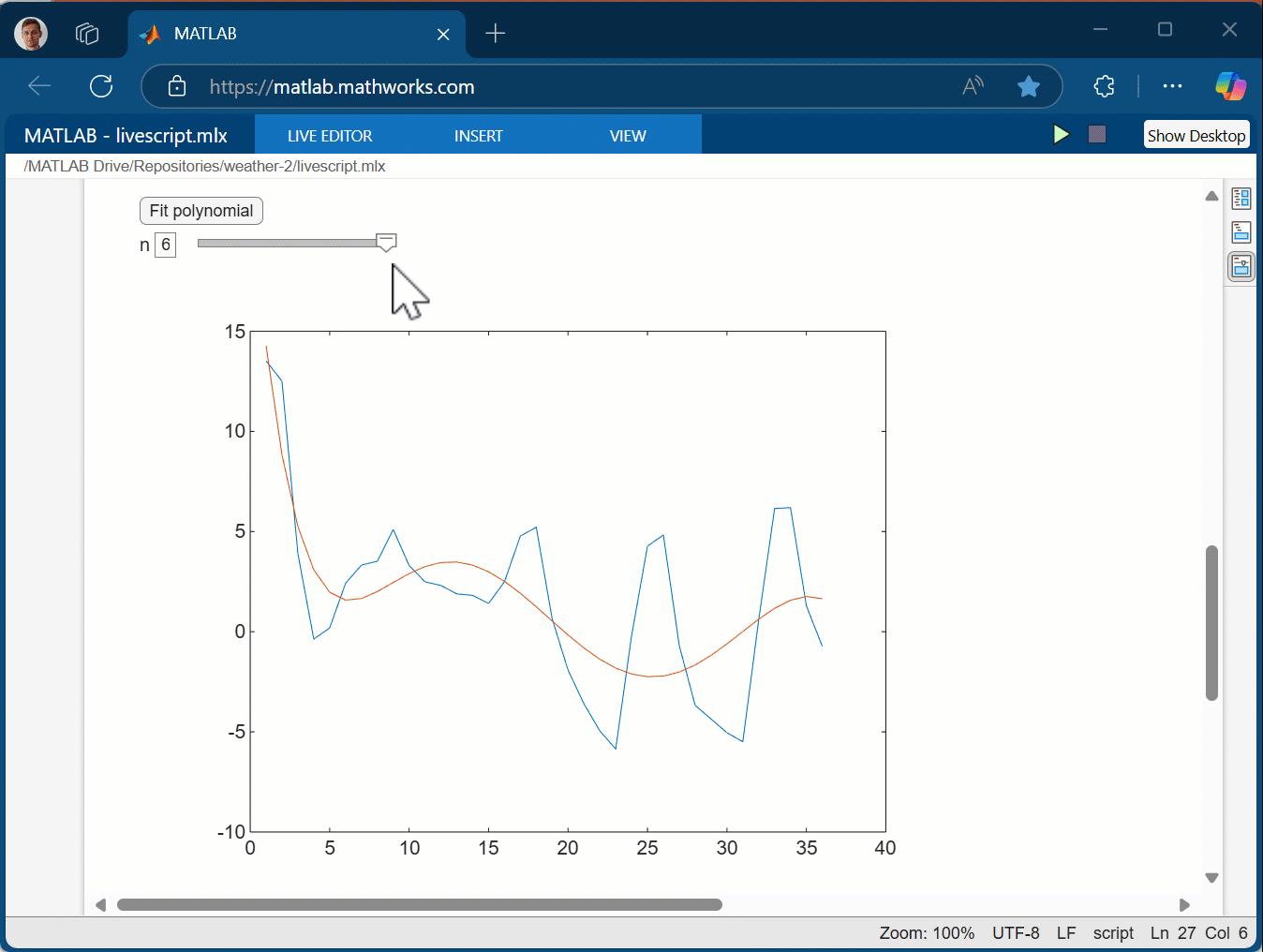Open the LIVE EDITOR tab
Image resolution: width=1263 pixels, height=952 pixels.
tap(330, 136)
